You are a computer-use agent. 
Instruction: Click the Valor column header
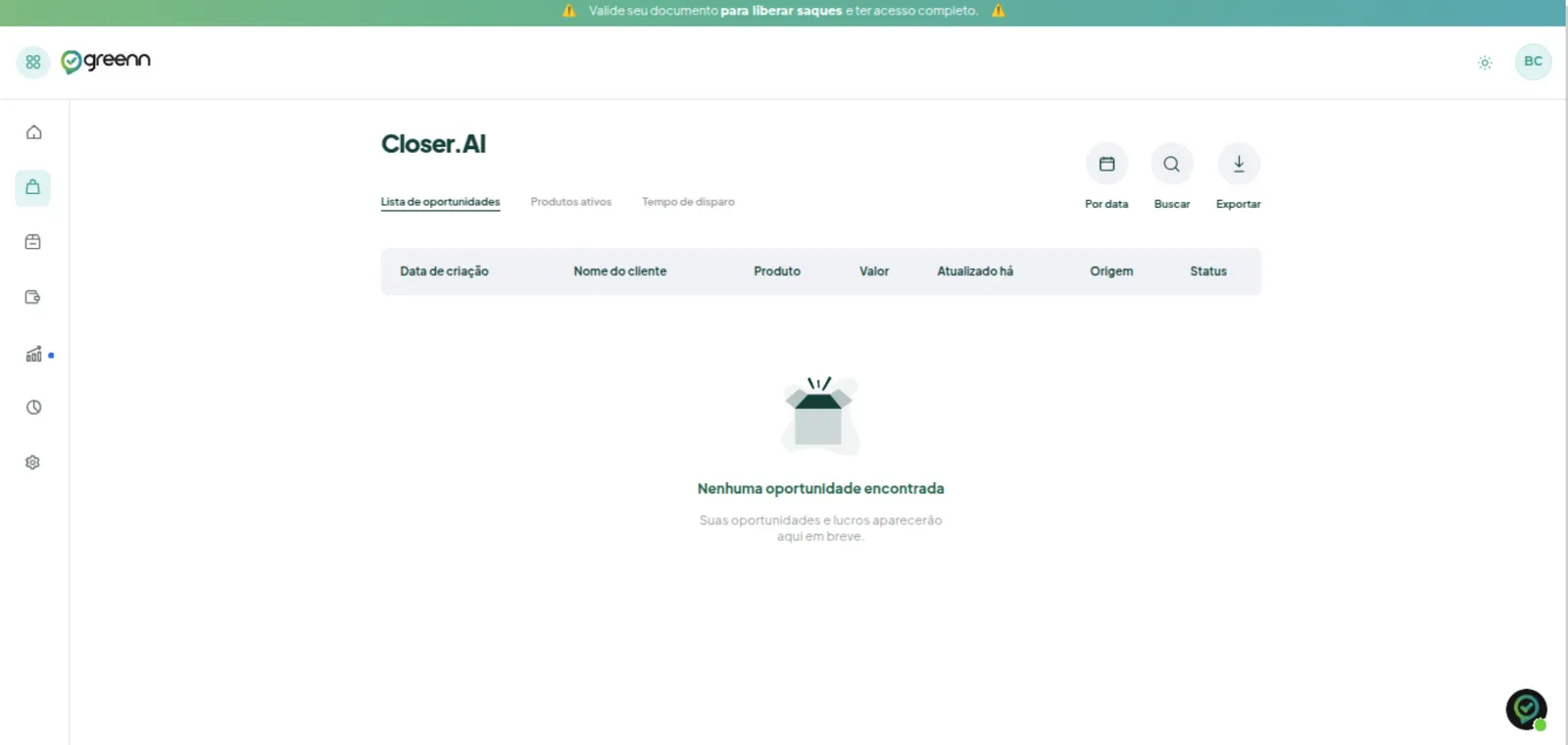pyautogui.click(x=874, y=272)
